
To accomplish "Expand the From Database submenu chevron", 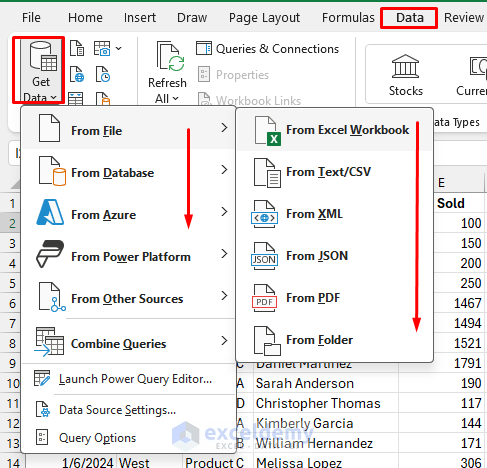I will click(224, 170).
